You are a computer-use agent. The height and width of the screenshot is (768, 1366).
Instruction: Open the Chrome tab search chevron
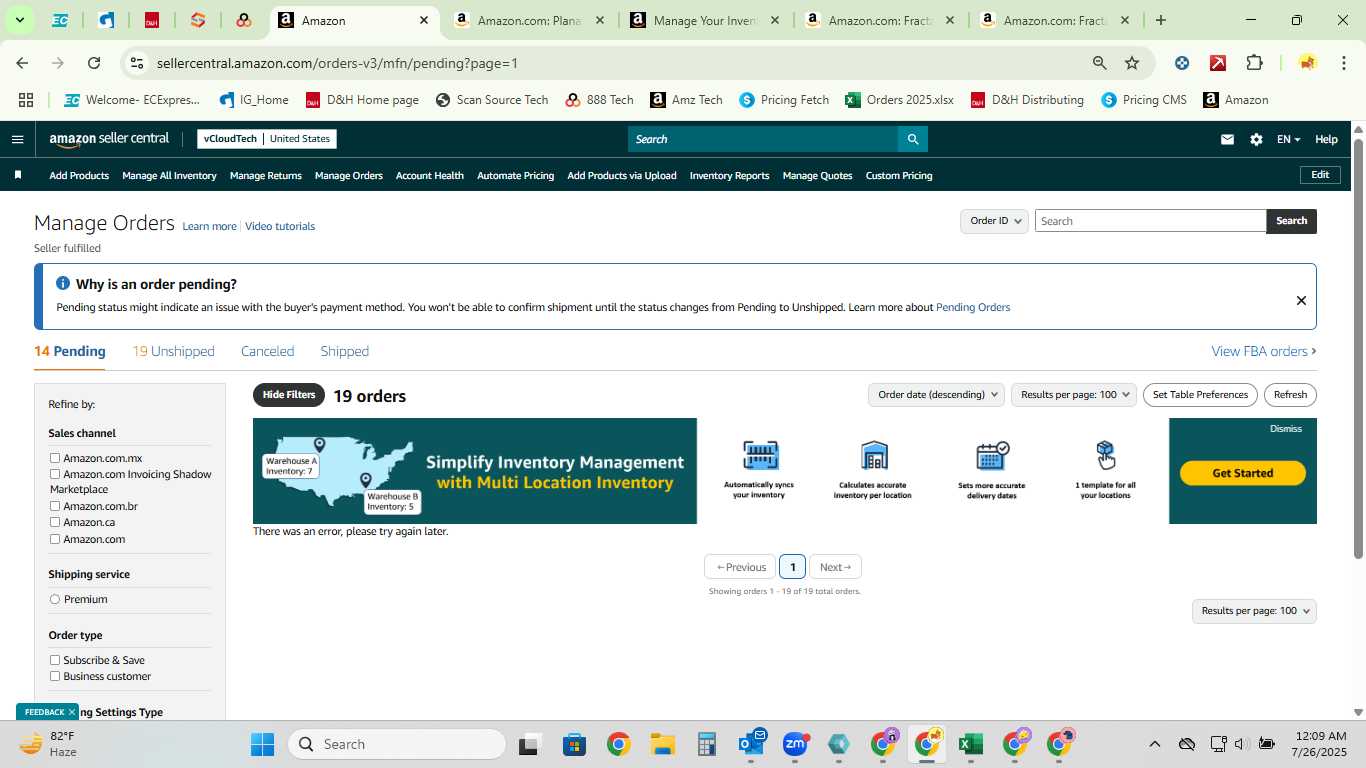tap(19, 20)
